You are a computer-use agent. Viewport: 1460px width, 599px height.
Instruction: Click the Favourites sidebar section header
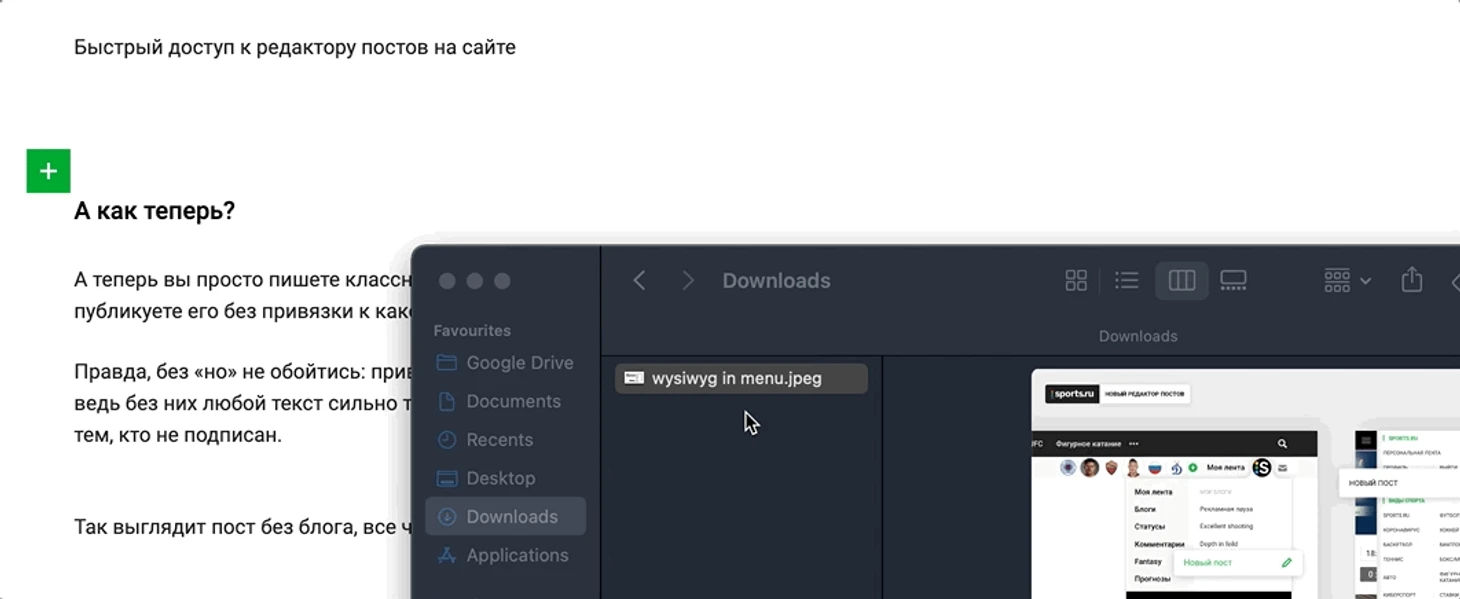point(472,330)
